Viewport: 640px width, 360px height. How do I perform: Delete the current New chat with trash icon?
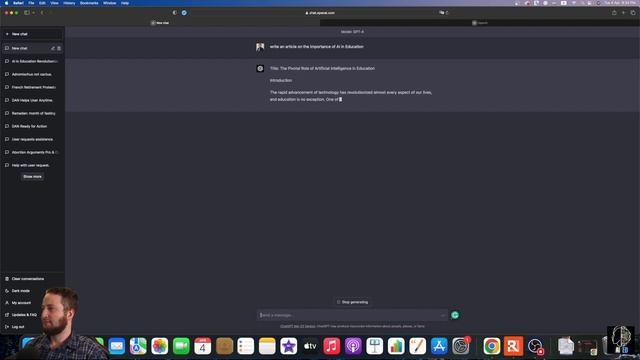(59, 48)
